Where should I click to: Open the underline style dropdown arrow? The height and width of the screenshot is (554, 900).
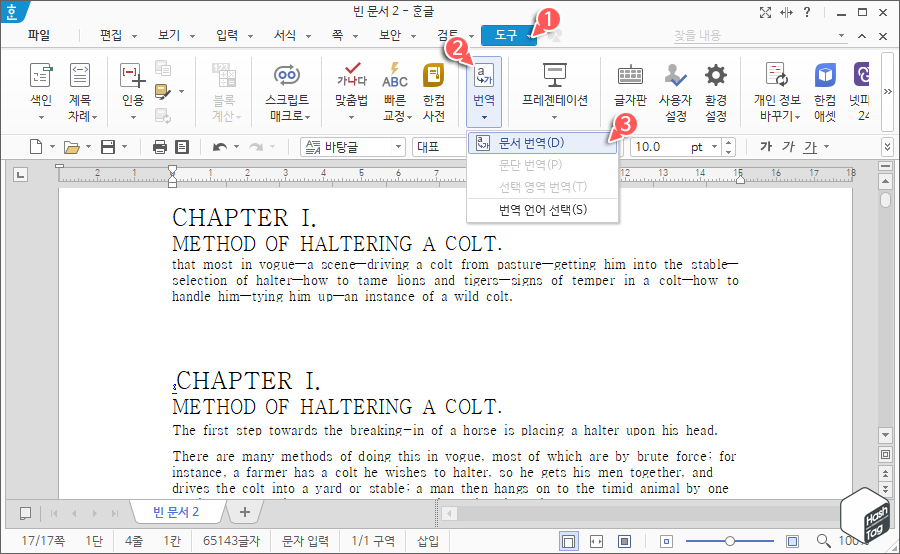[x=827, y=147]
